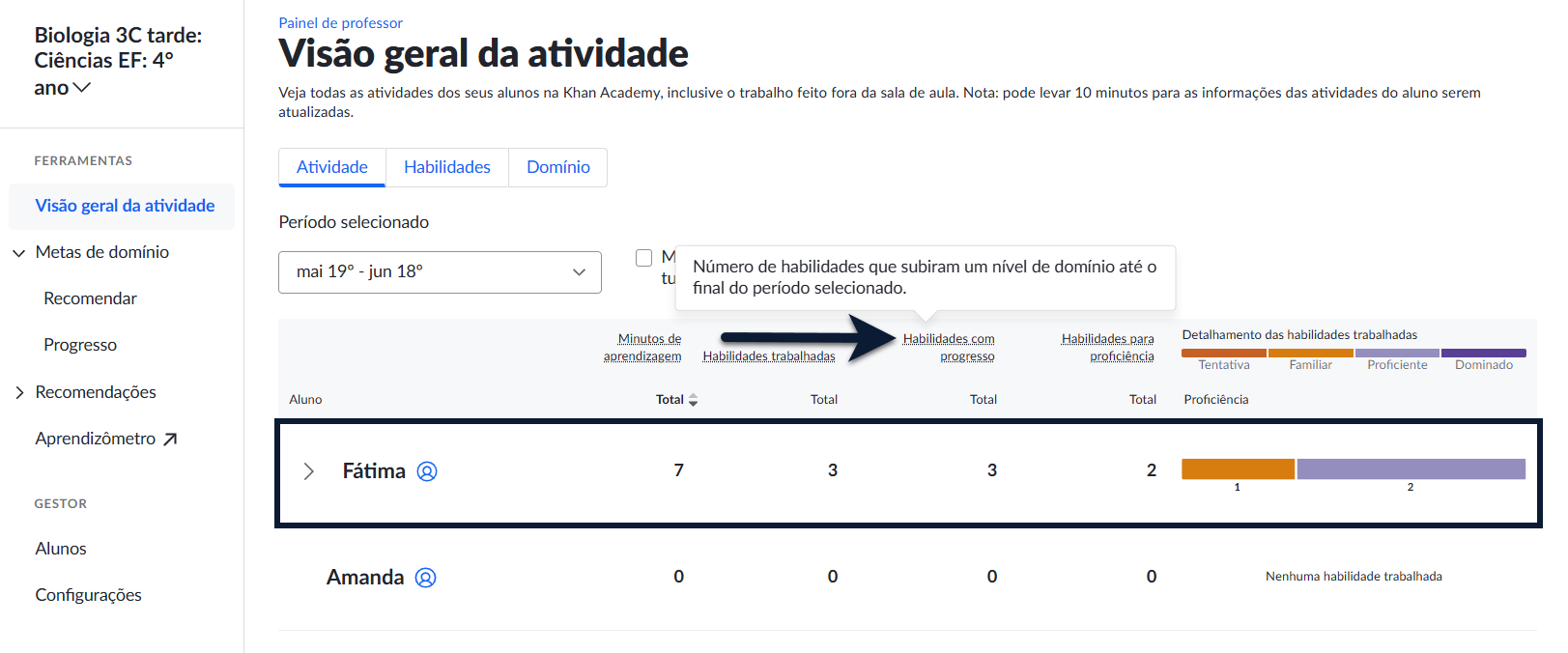Open the date range dropdown mai 19° - jun 18°

pyautogui.click(x=440, y=272)
